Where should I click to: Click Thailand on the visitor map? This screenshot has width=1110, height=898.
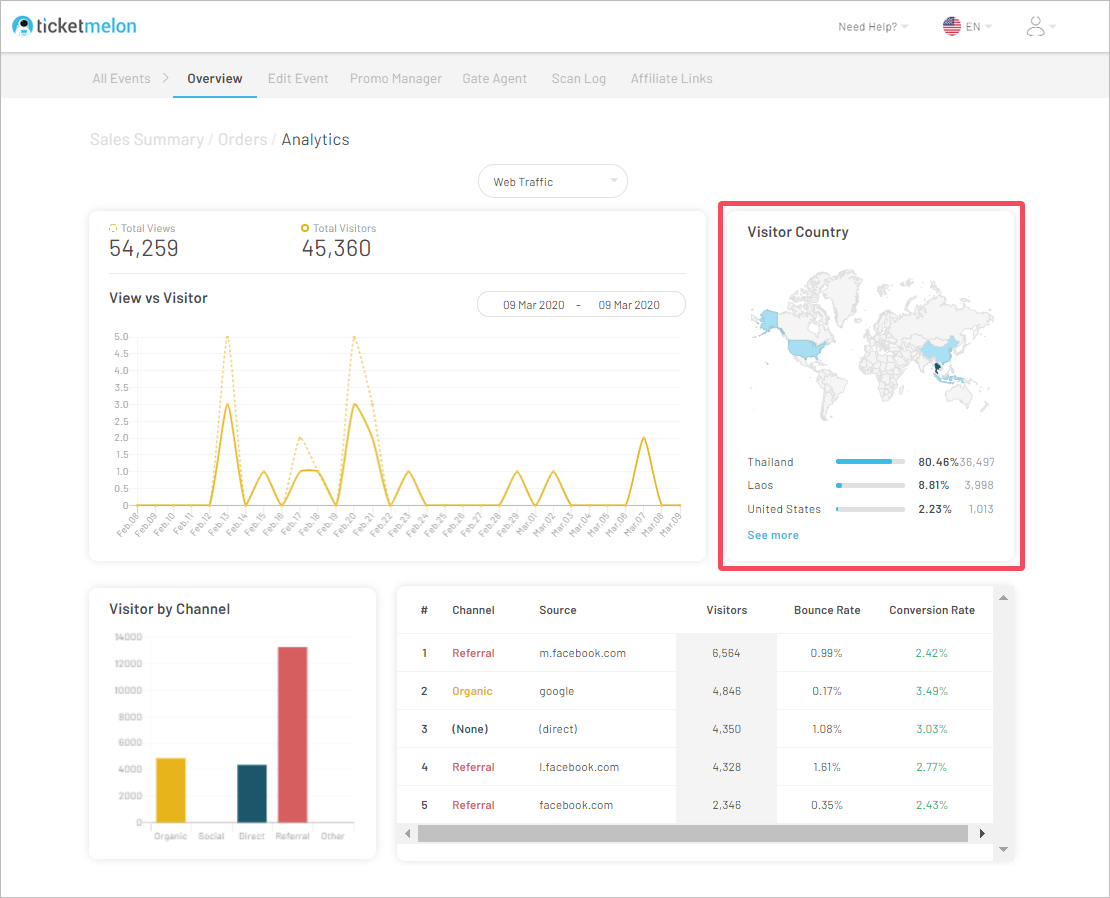937,368
